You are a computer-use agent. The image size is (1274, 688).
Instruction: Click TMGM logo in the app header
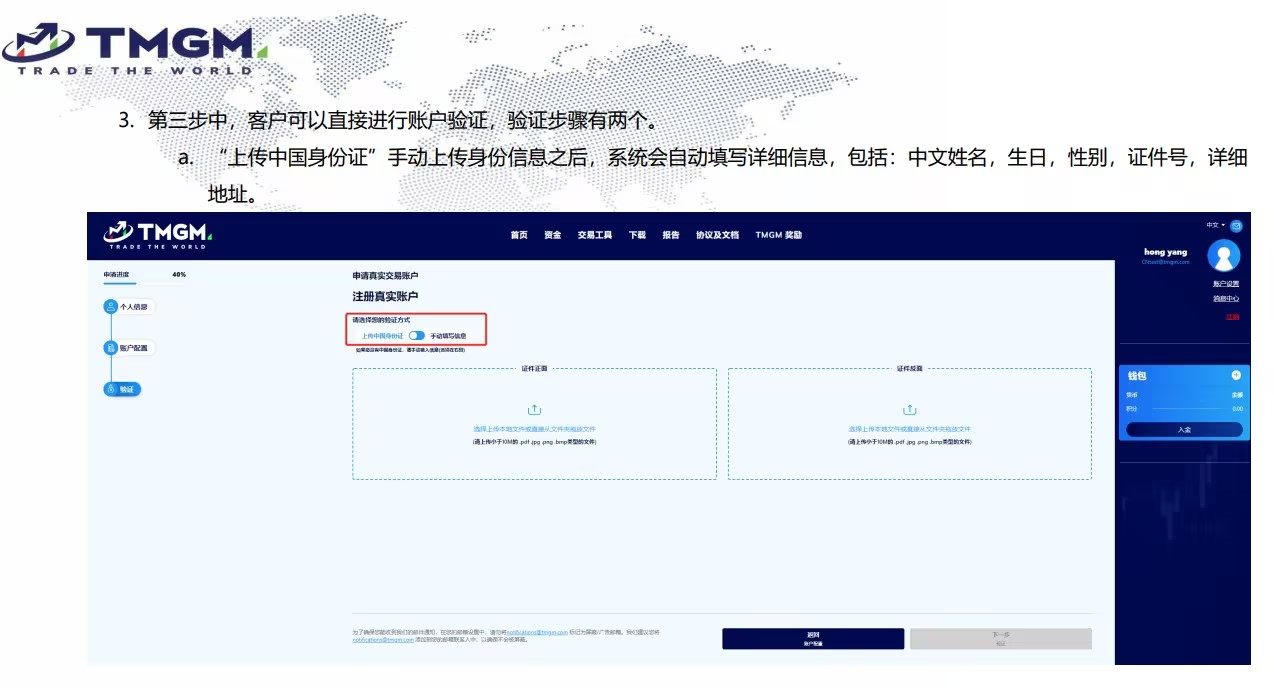click(155, 235)
